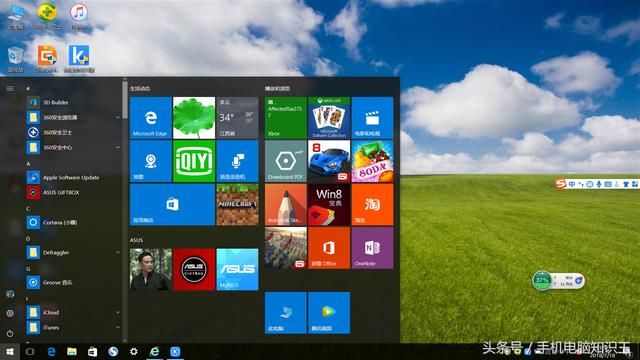Open the Maps webcam tile
640x360 pixels.
151,161
